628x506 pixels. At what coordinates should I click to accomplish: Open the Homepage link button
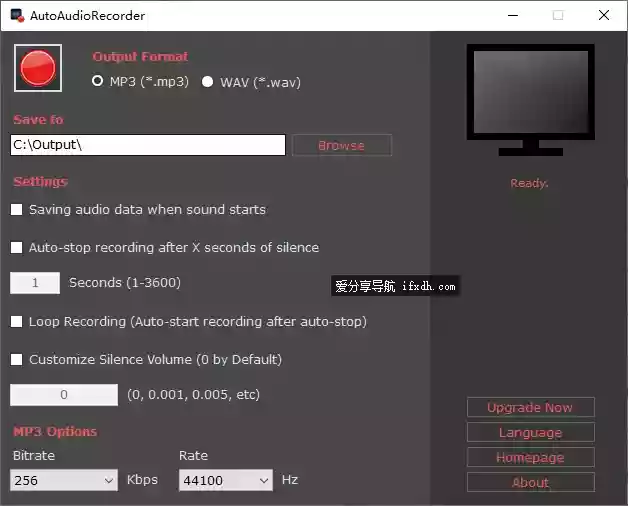(530, 457)
